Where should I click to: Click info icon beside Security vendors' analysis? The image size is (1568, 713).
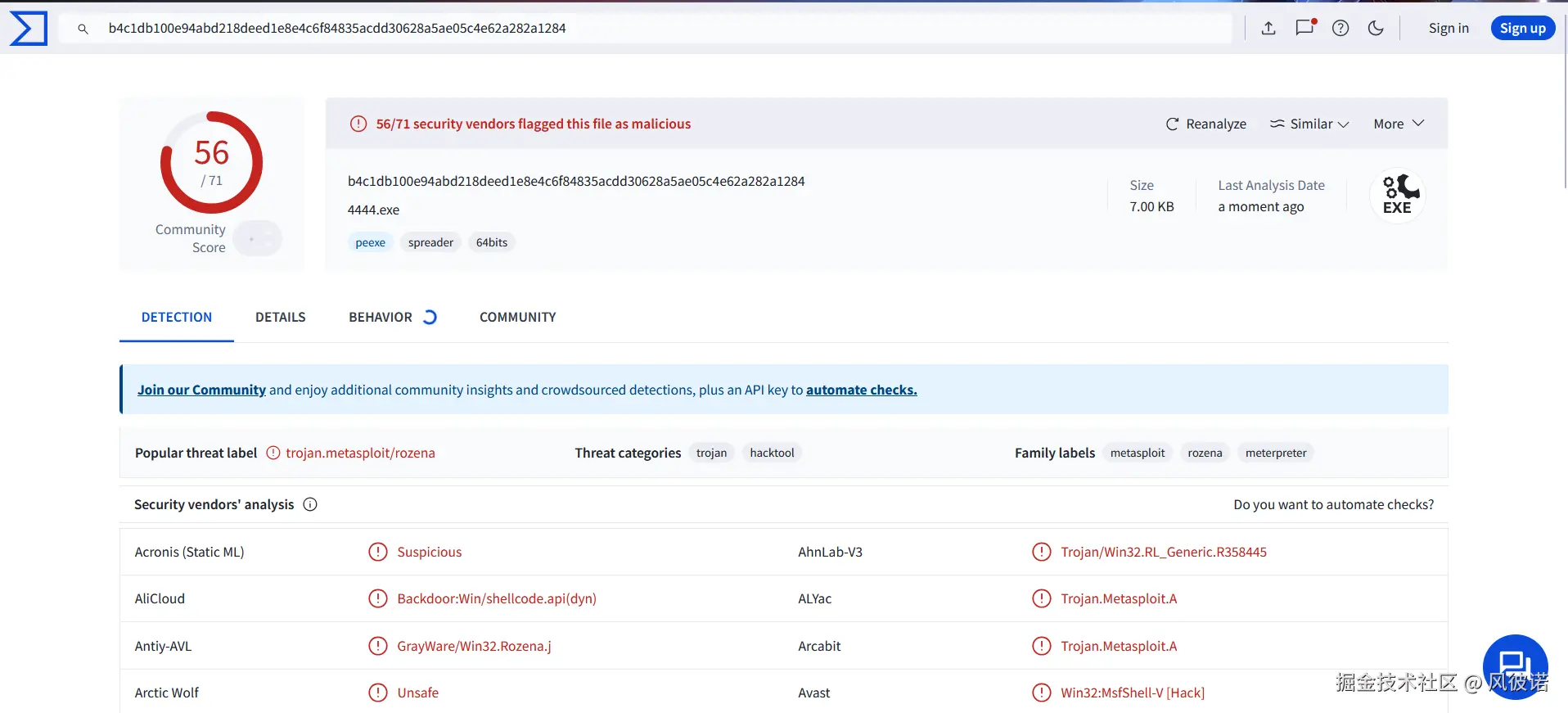pyautogui.click(x=310, y=505)
